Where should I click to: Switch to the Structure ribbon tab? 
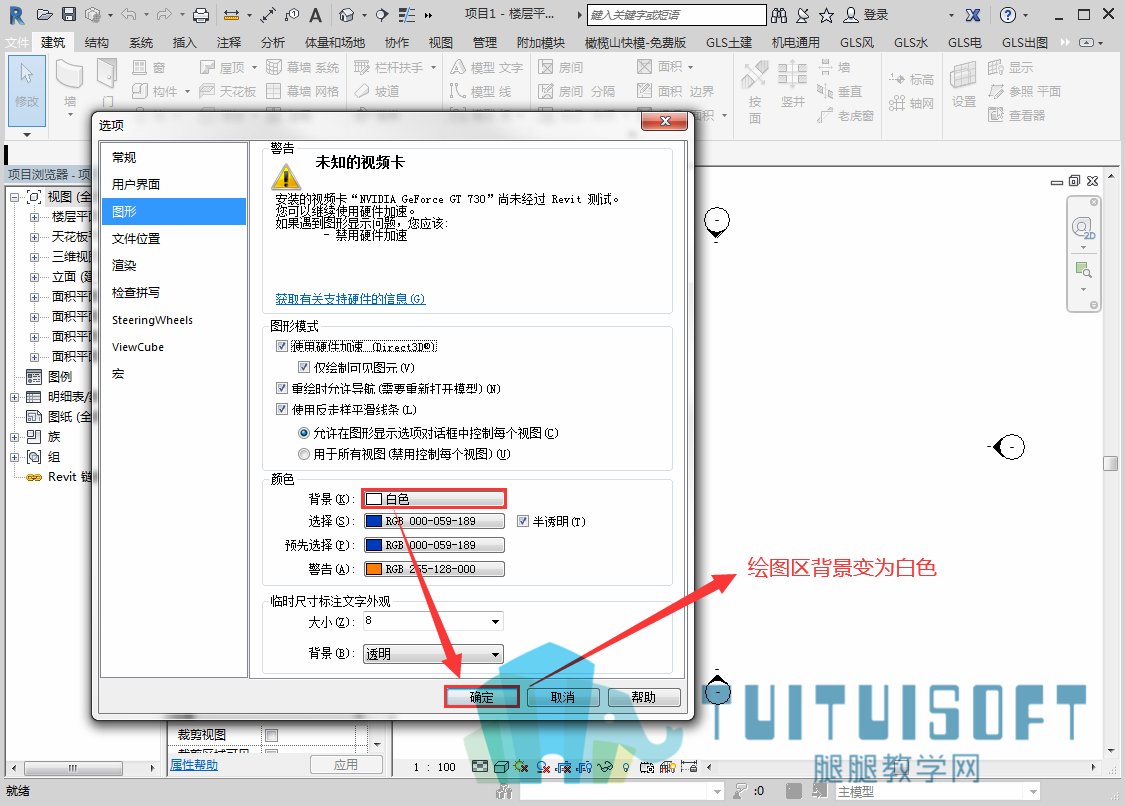coord(97,42)
